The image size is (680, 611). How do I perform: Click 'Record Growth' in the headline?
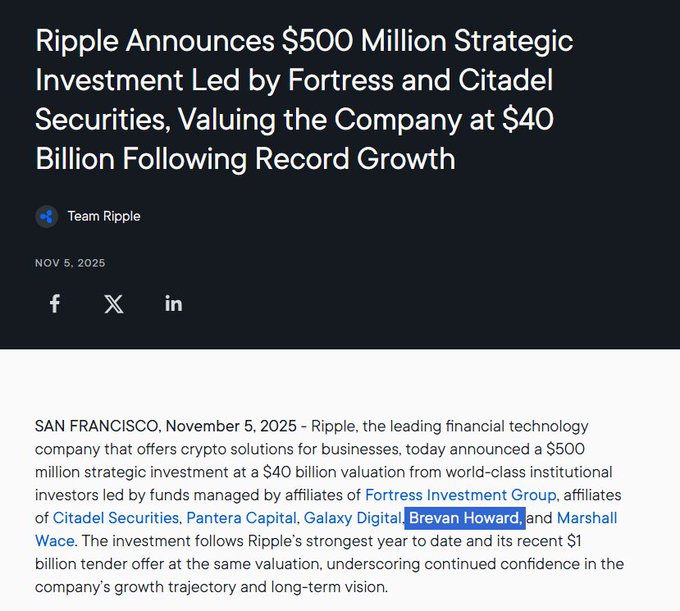click(x=355, y=159)
